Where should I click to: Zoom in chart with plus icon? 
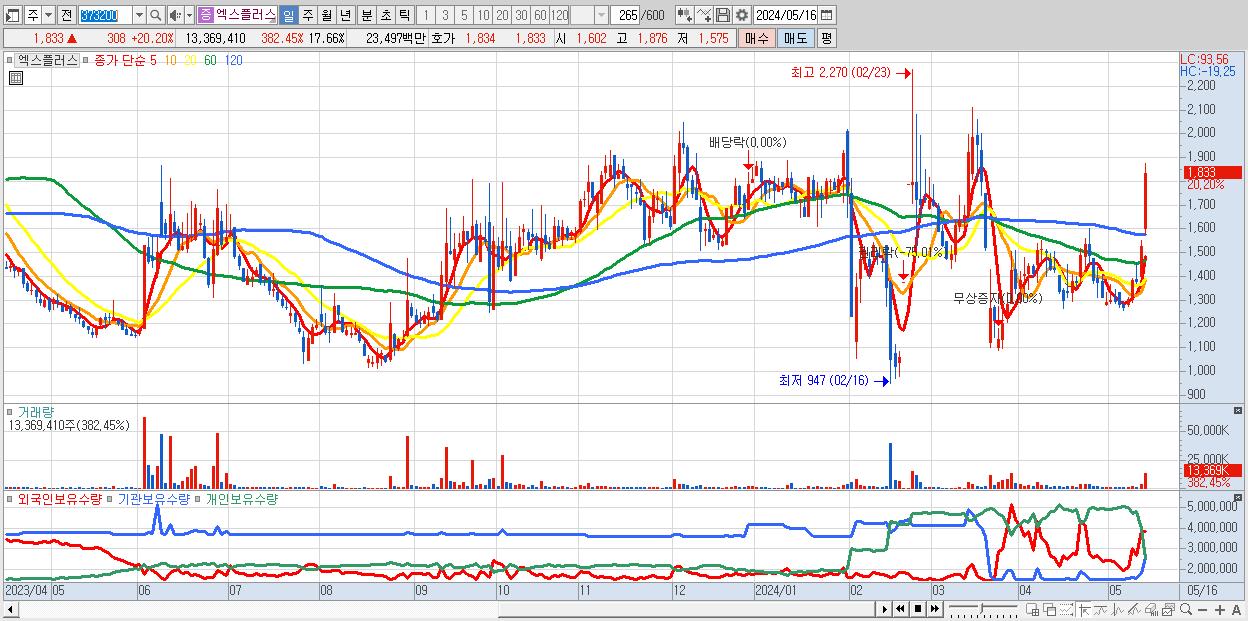[1220, 610]
